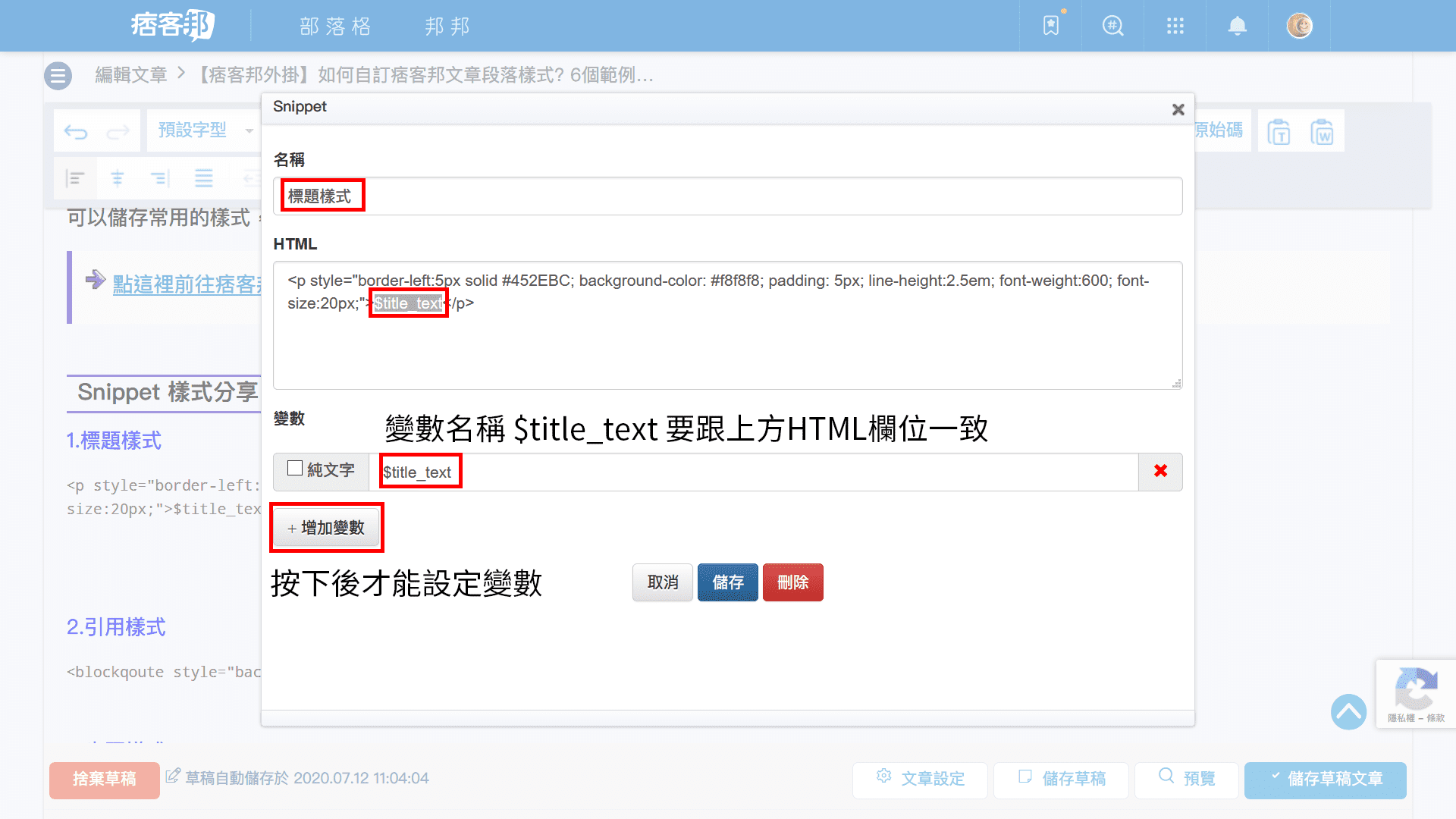Click the notification bell icon
The image size is (1456, 819).
(x=1237, y=27)
